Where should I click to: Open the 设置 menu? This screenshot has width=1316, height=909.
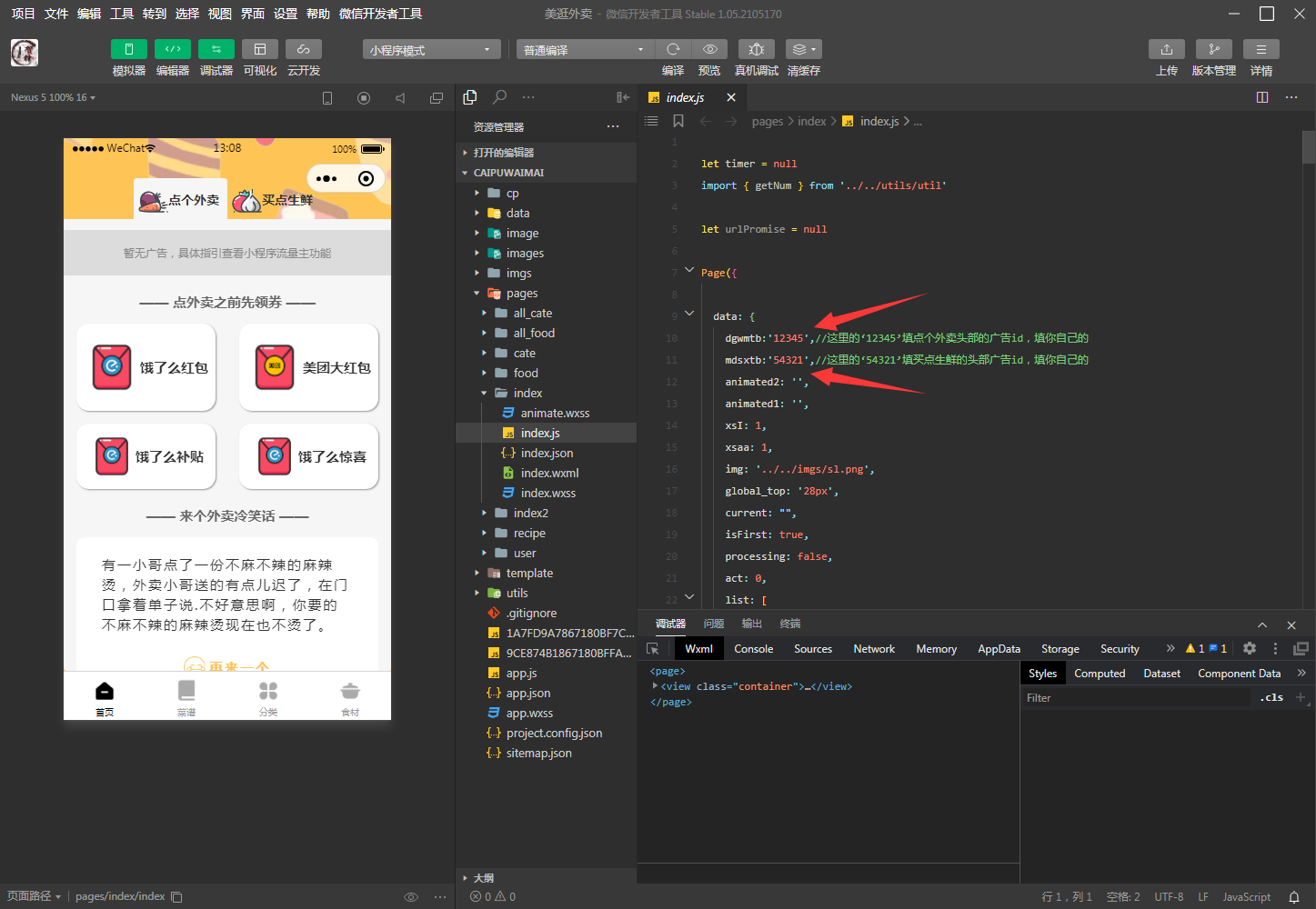click(286, 14)
